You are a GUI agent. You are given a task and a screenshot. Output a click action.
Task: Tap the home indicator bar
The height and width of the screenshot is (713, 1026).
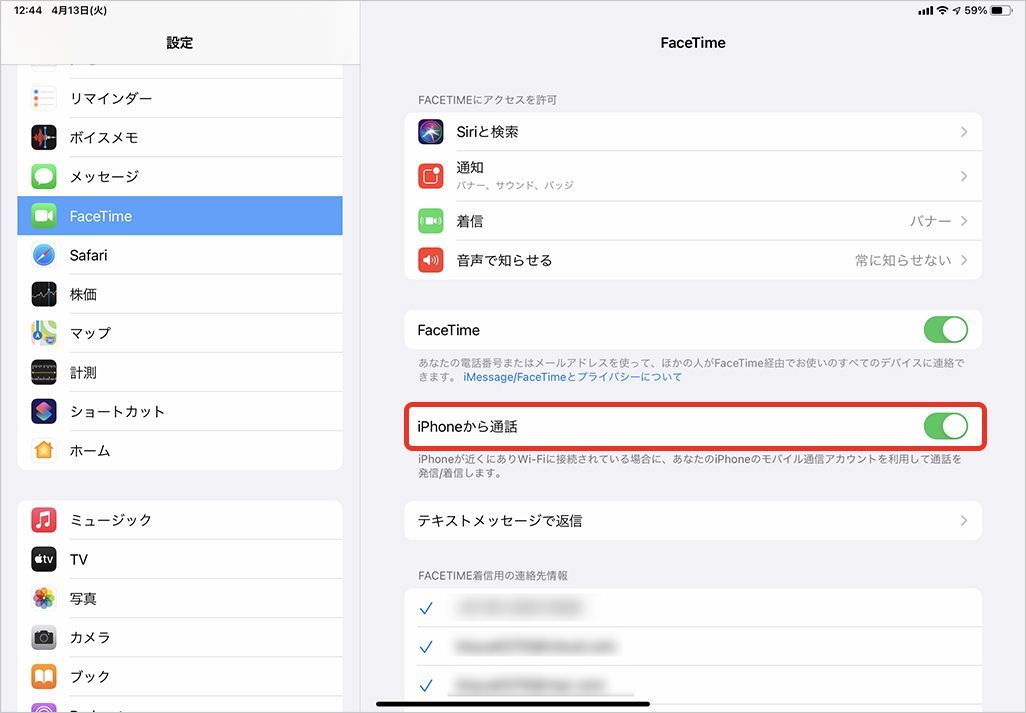(x=513, y=704)
